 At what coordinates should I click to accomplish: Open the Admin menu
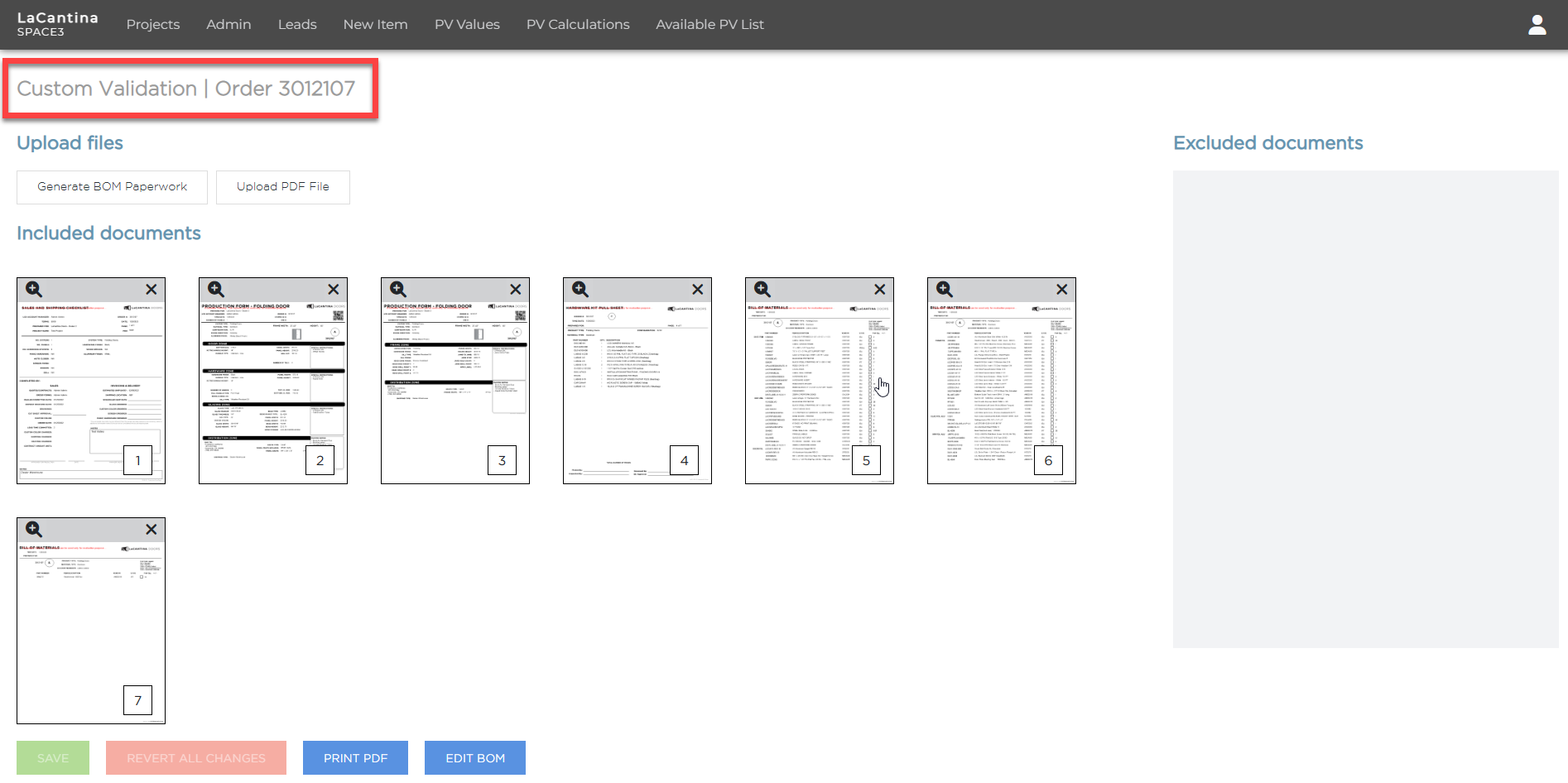coord(228,25)
